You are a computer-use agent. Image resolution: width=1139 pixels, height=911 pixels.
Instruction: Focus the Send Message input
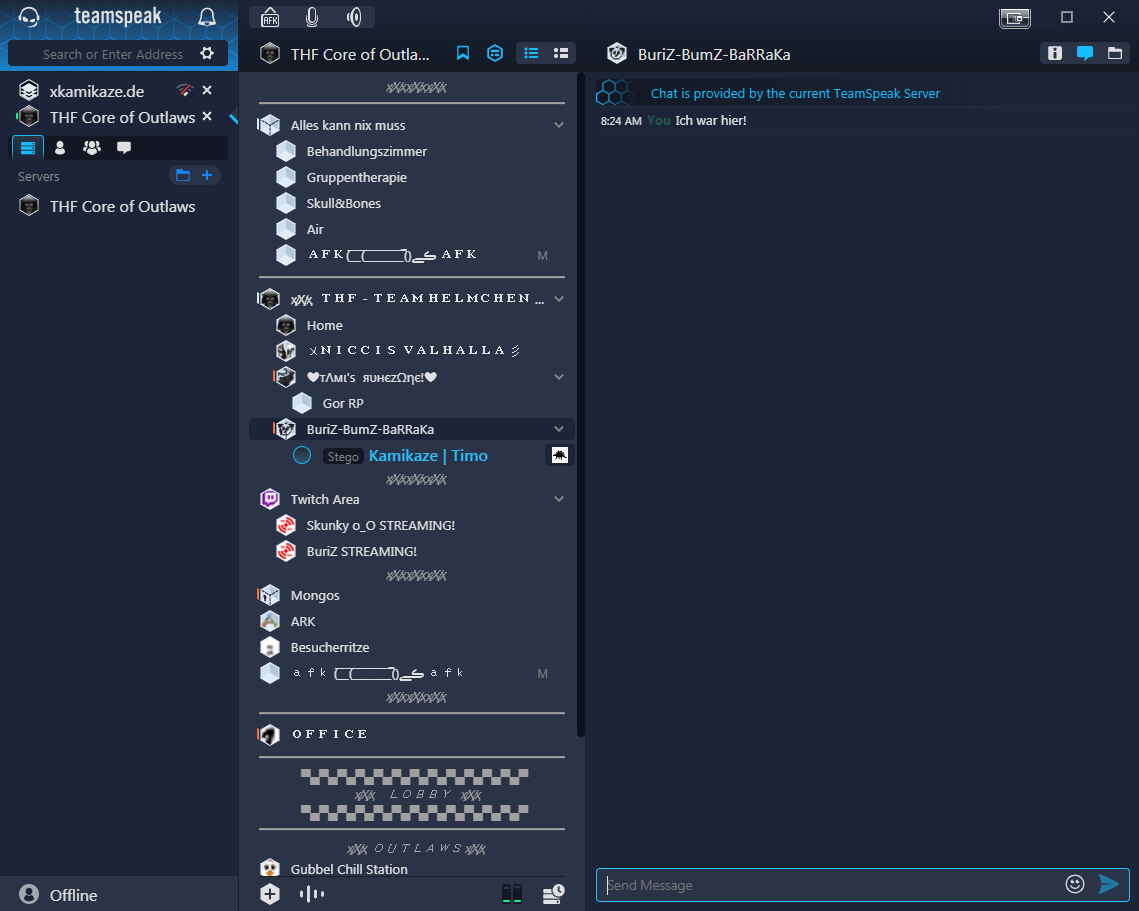point(830,885)
